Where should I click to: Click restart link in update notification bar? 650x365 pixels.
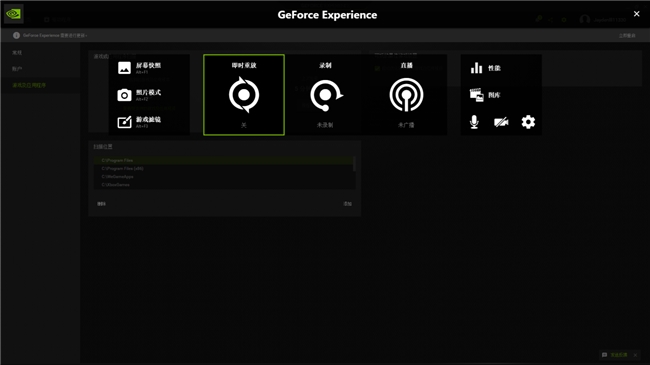(x=627, y=36)
